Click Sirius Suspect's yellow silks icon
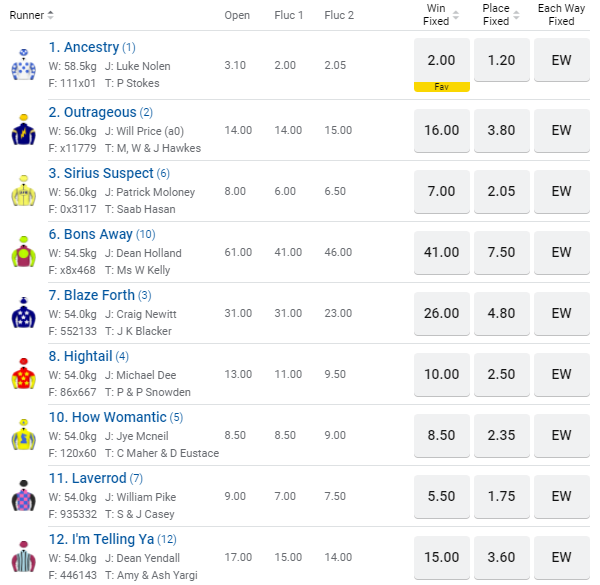The width and height of the screenshot is (600, 585). (x=24, y=192)
